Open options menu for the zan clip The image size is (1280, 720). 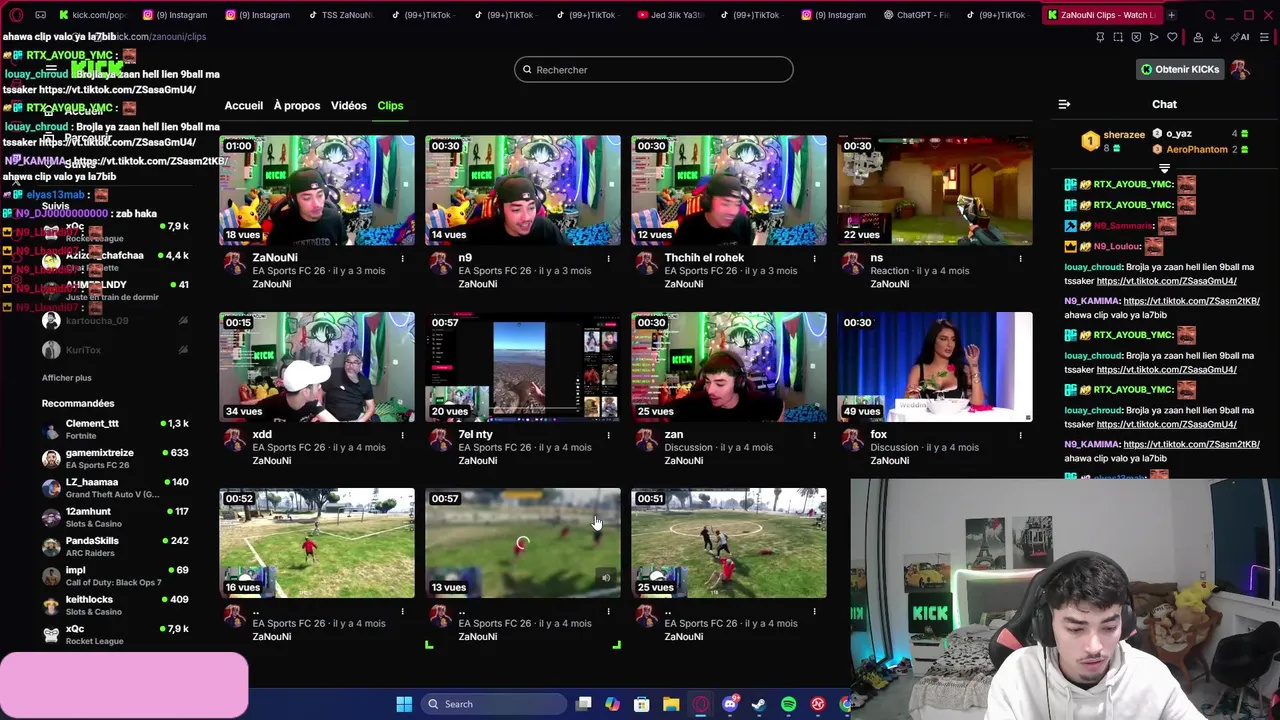click(x=814, y=435)
